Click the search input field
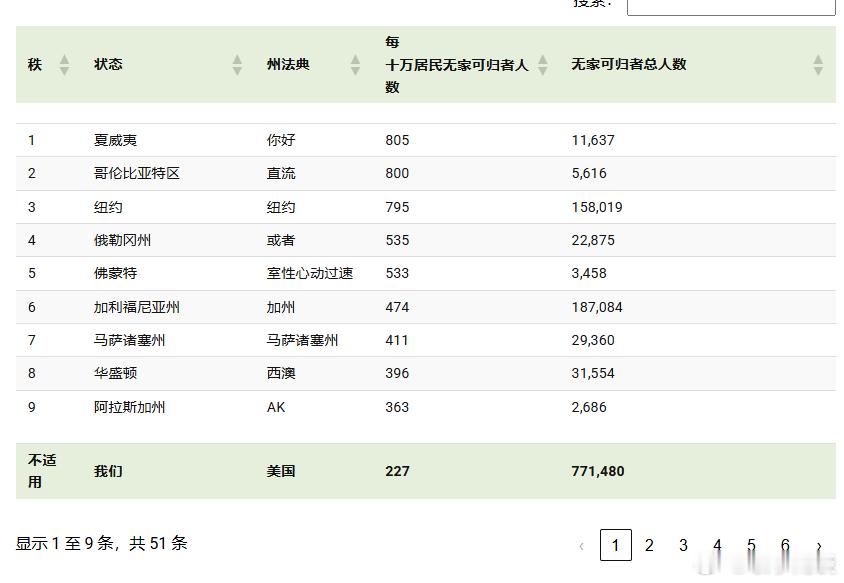 [x=731, y=6]
